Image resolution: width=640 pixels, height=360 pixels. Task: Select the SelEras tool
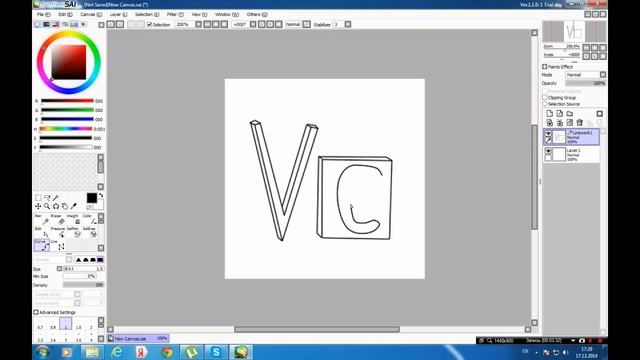(x=89, y=232)
